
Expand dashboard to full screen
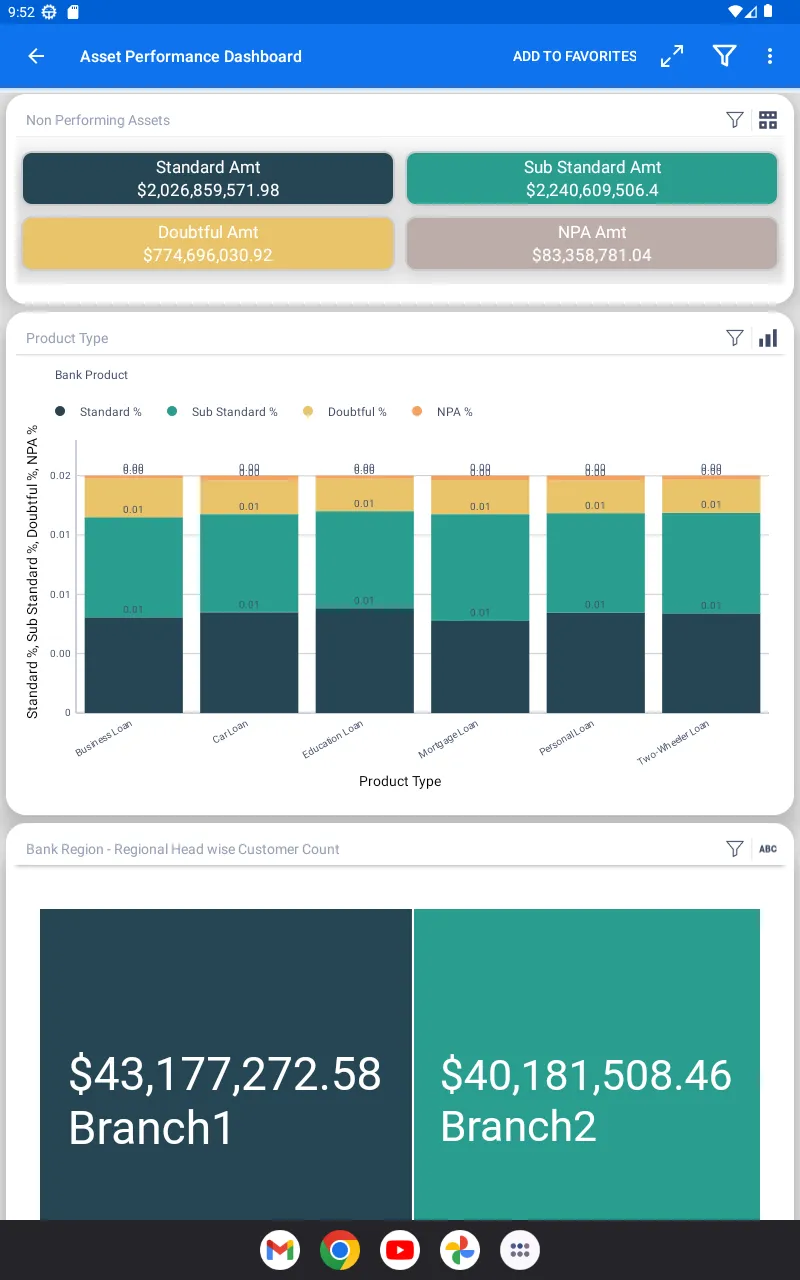pyautogui.click(x=672, y=56)
